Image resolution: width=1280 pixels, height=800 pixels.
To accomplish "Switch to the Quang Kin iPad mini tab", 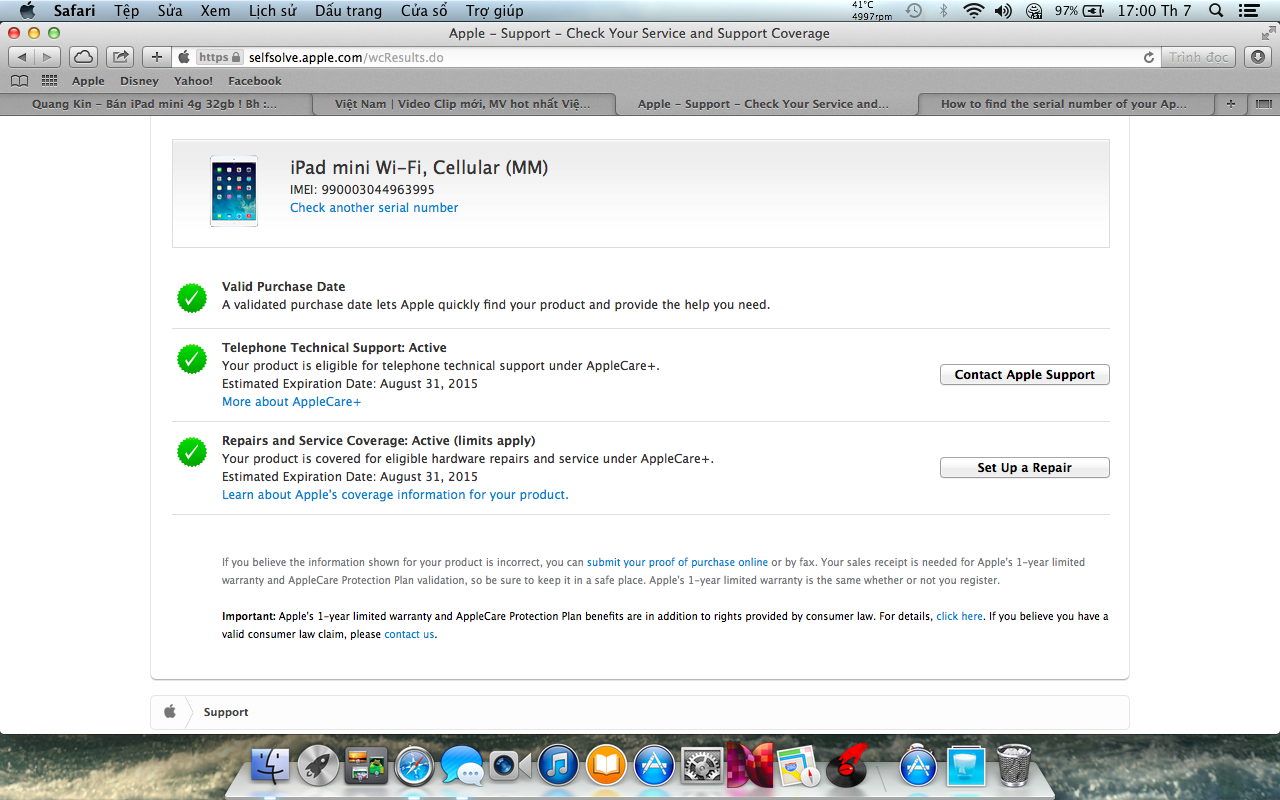I will pos(155,104).
